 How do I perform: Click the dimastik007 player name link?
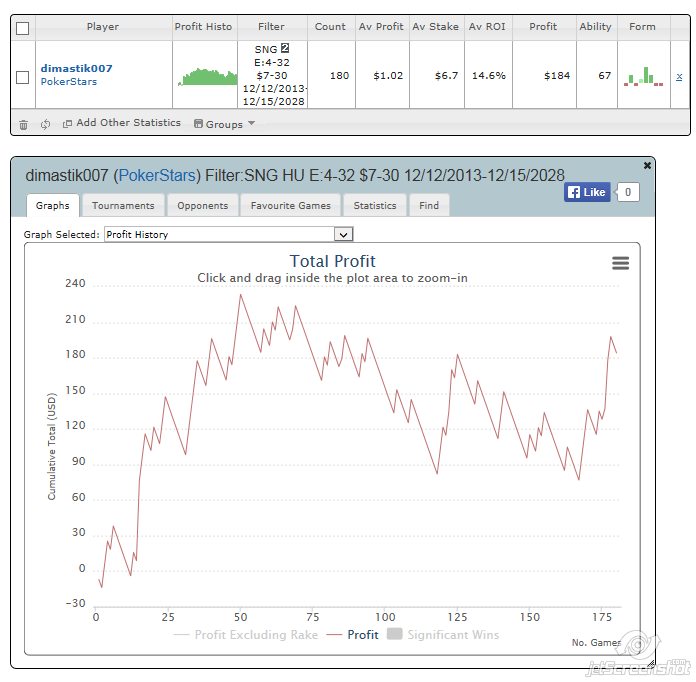(76, 68)
